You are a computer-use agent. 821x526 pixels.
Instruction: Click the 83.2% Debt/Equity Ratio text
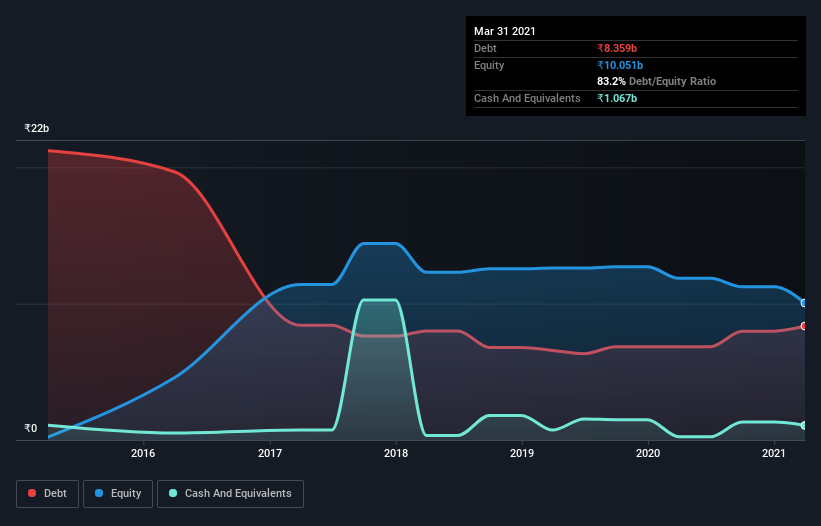657,81
